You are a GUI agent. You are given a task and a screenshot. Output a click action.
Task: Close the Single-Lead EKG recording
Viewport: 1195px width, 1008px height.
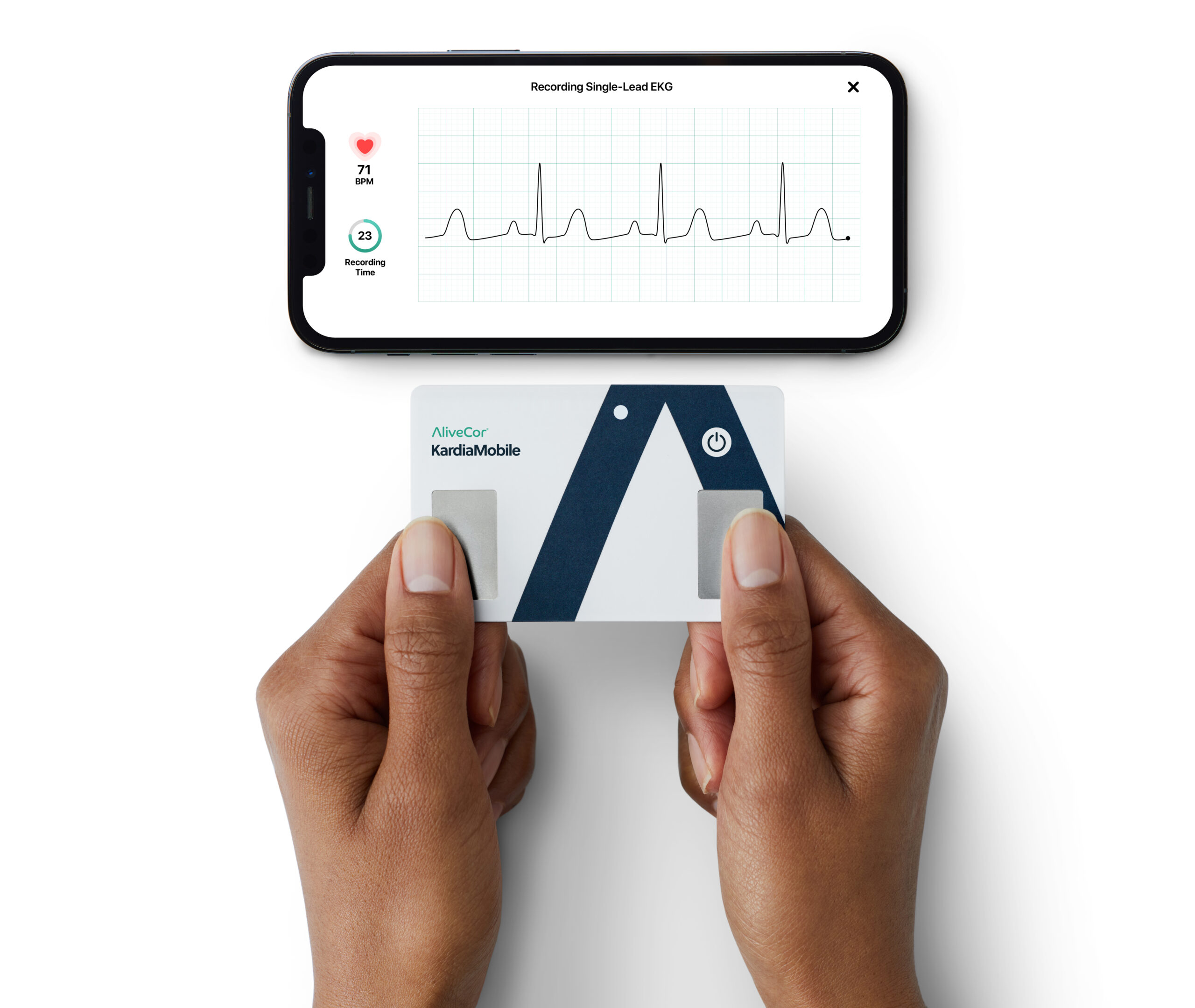click(853, 86)
